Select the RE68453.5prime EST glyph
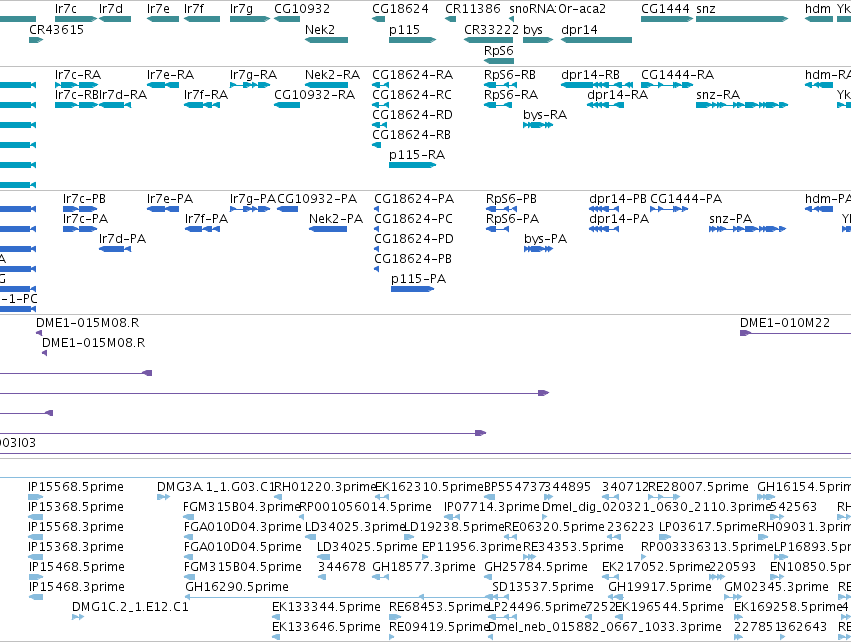851x642 pixels. tap(395, 616)
